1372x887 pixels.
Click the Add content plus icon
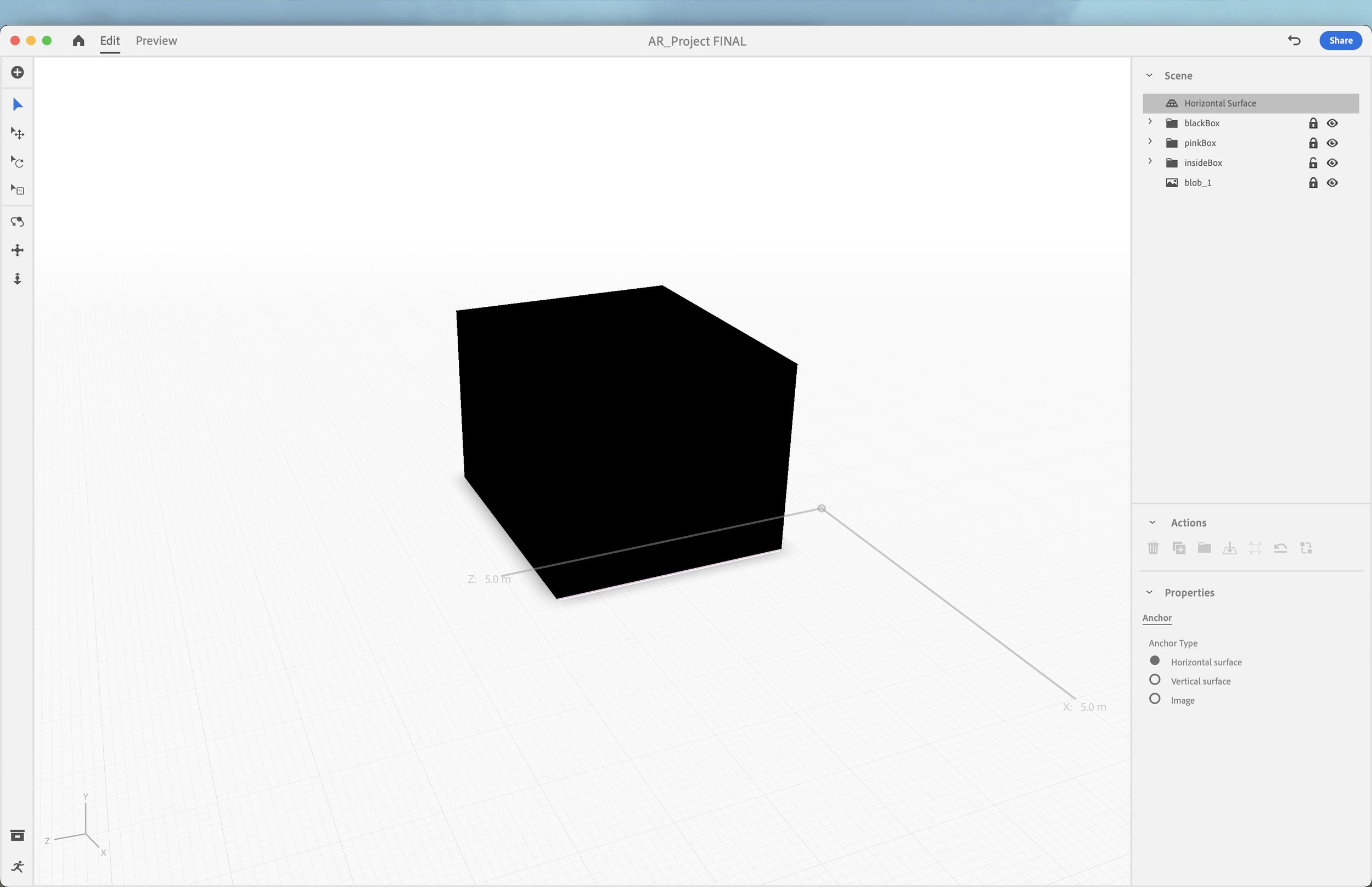click(x=17, y=72)
